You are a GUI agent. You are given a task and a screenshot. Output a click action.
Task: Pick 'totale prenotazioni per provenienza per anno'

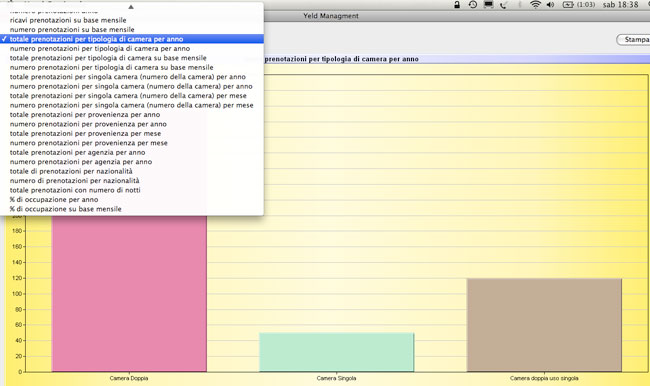click(132, 114)
